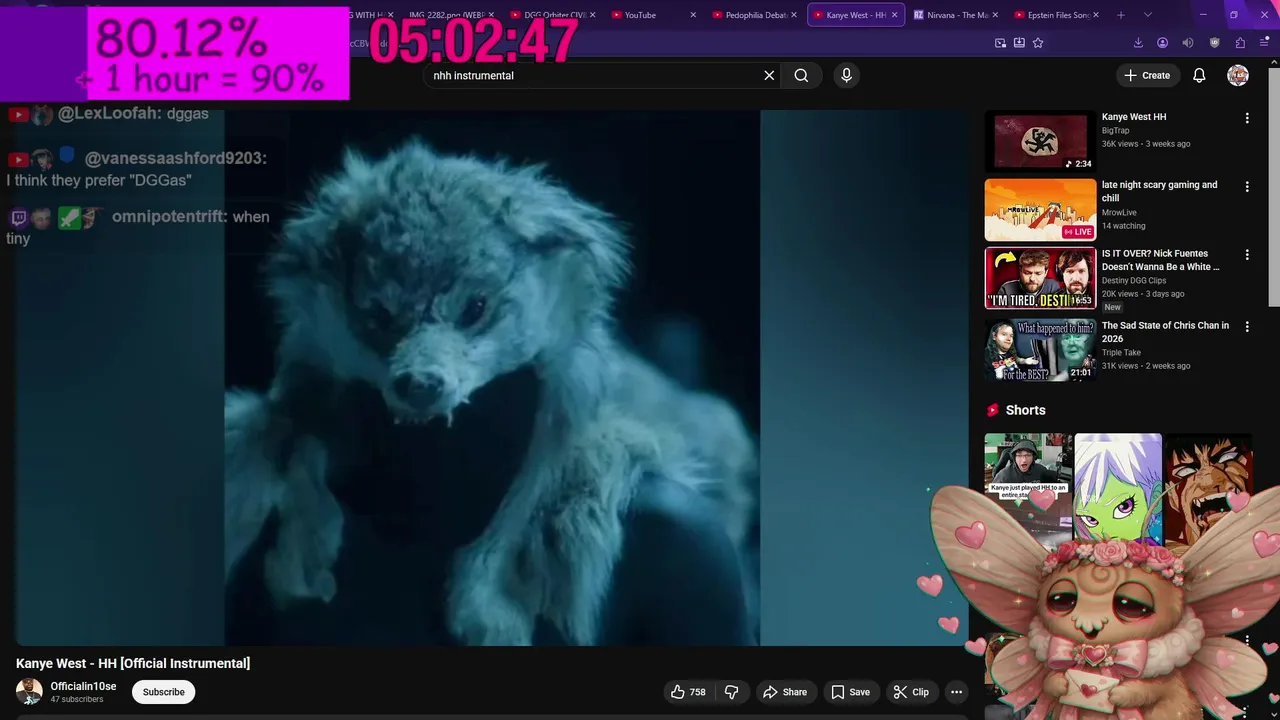Open options for 'late night scary gaming' video
The image size is (1280, 720).
click(1247, 187)
